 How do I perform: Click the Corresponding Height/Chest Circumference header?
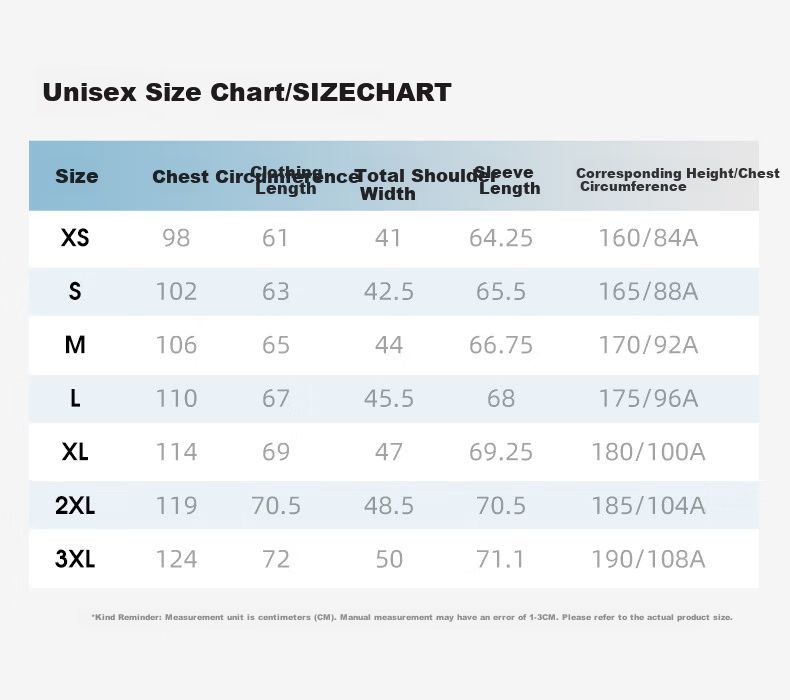pos(678,180)
